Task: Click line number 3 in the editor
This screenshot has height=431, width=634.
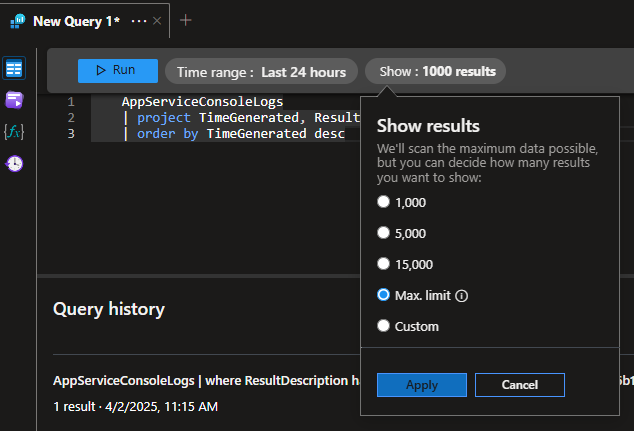Action: pyautogui.click(x=71, y=133)
